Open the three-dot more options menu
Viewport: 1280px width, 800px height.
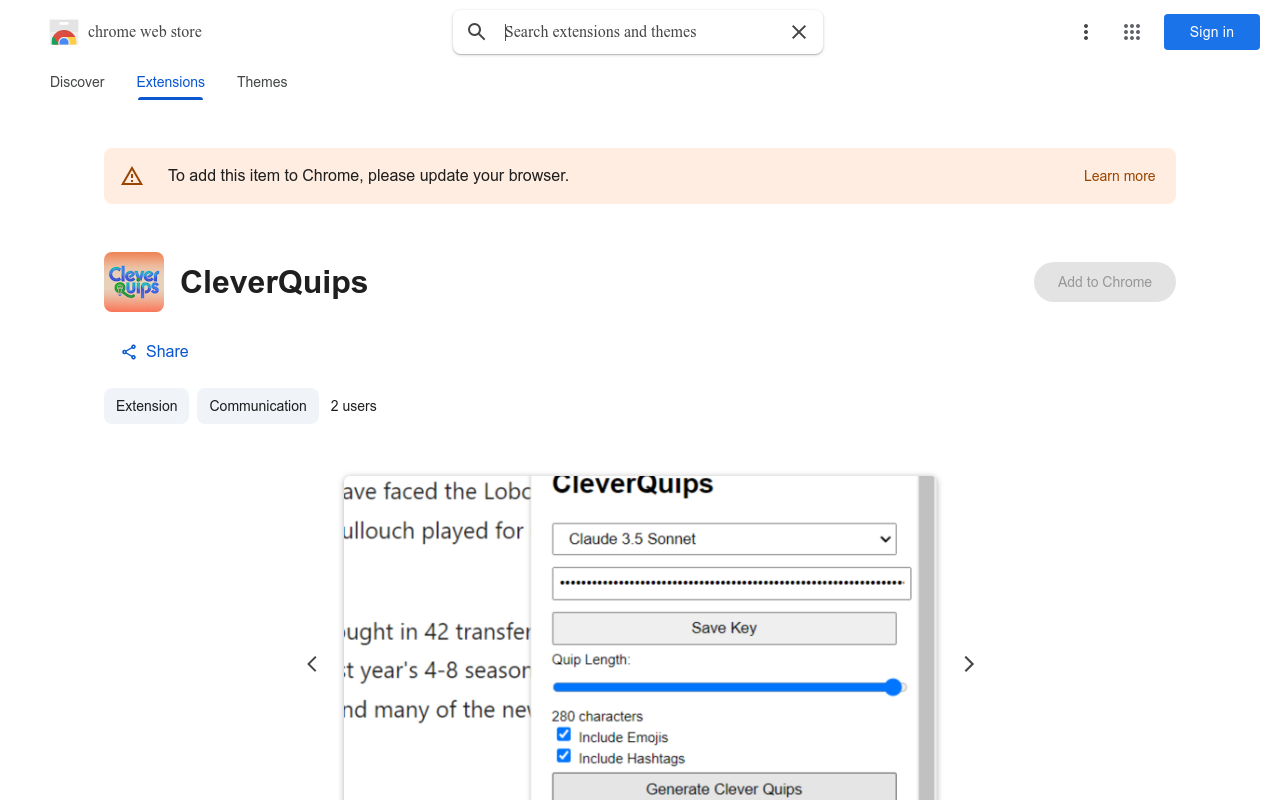(x=1086, y=32)
